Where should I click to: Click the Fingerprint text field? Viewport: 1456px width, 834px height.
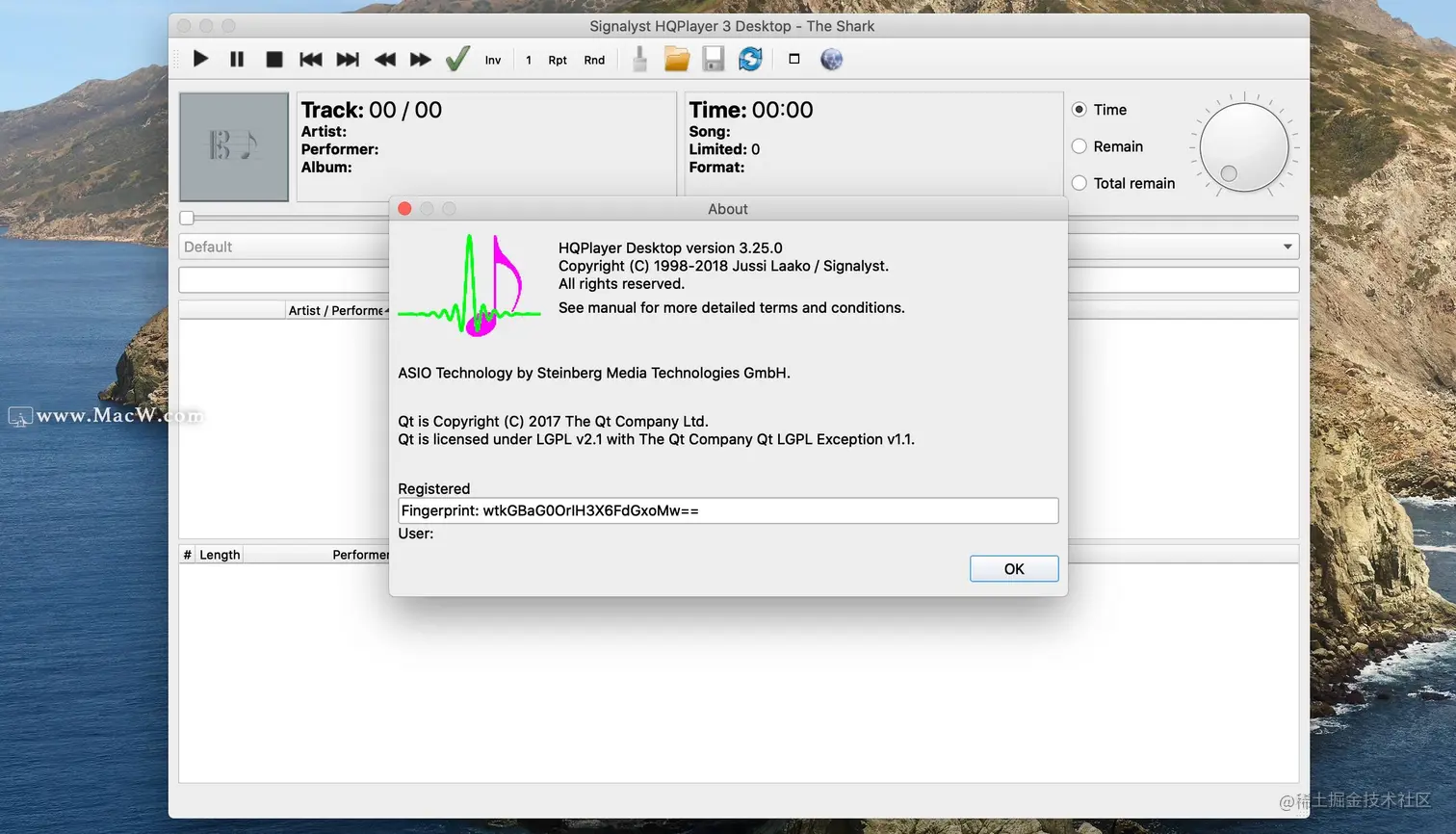tap(728, 510)
